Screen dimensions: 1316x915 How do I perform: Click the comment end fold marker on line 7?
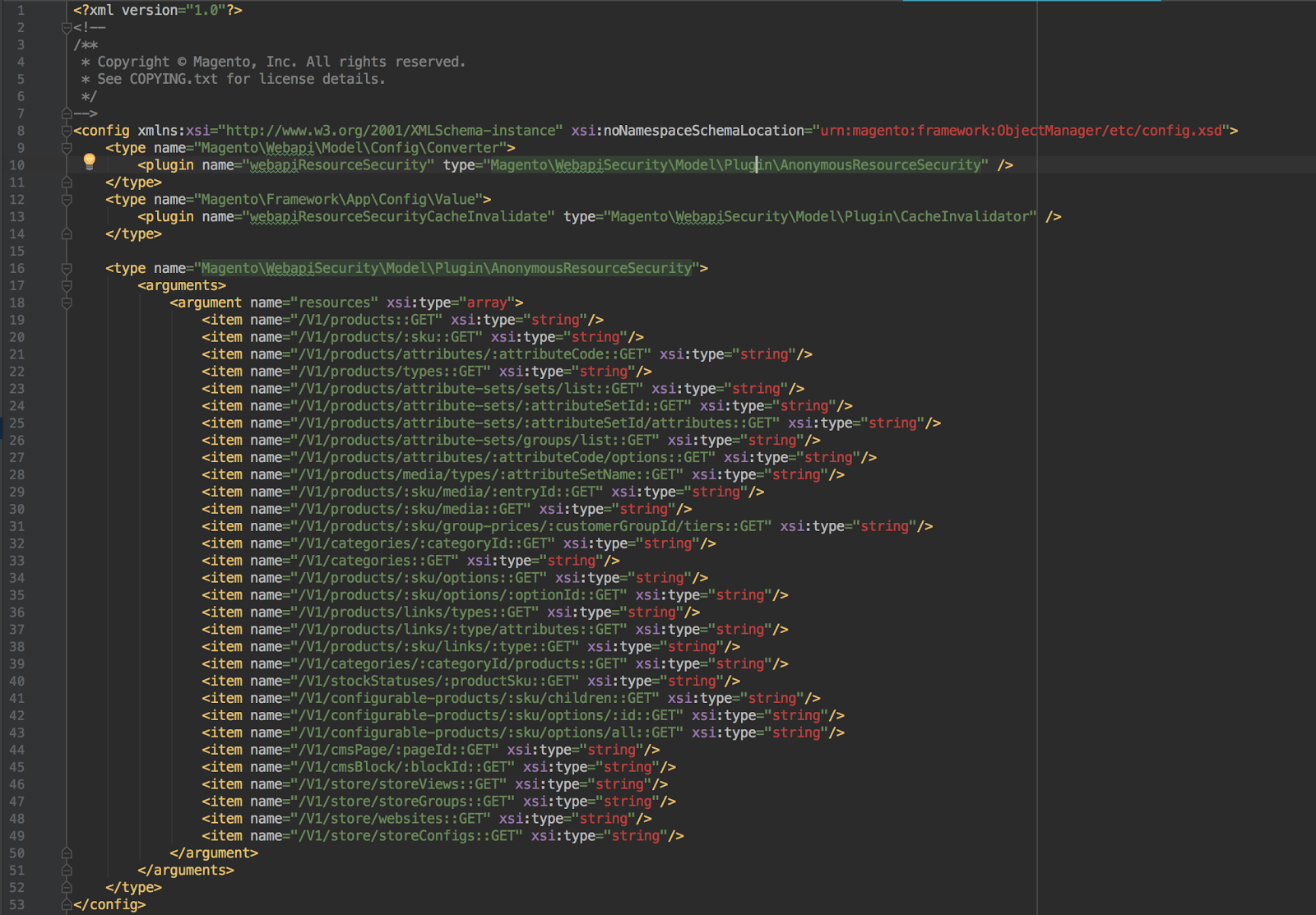point(67,113)
